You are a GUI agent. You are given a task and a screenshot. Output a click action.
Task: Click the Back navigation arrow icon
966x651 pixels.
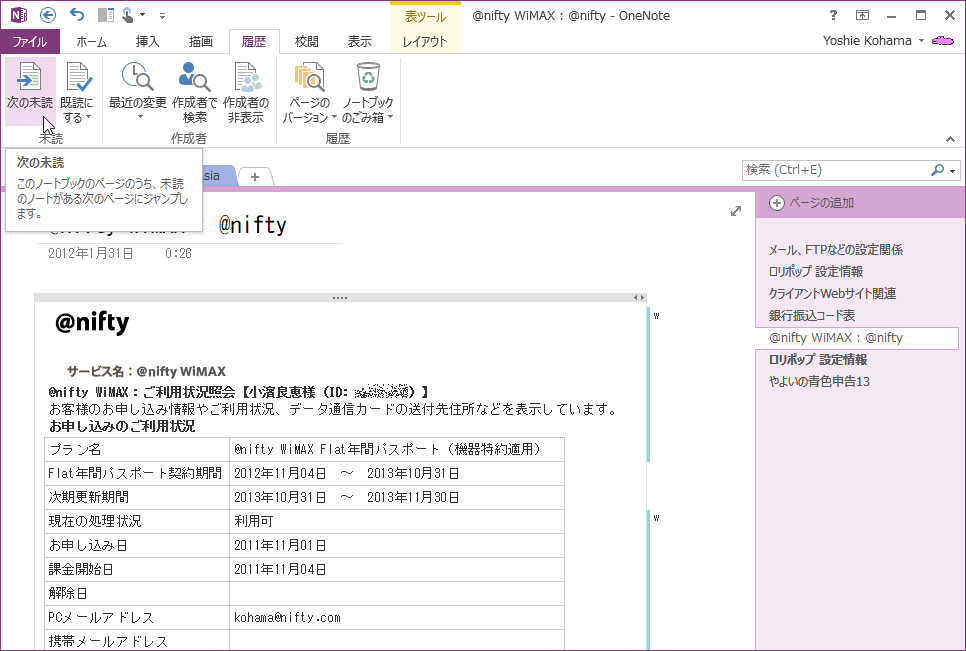[49, 15]
